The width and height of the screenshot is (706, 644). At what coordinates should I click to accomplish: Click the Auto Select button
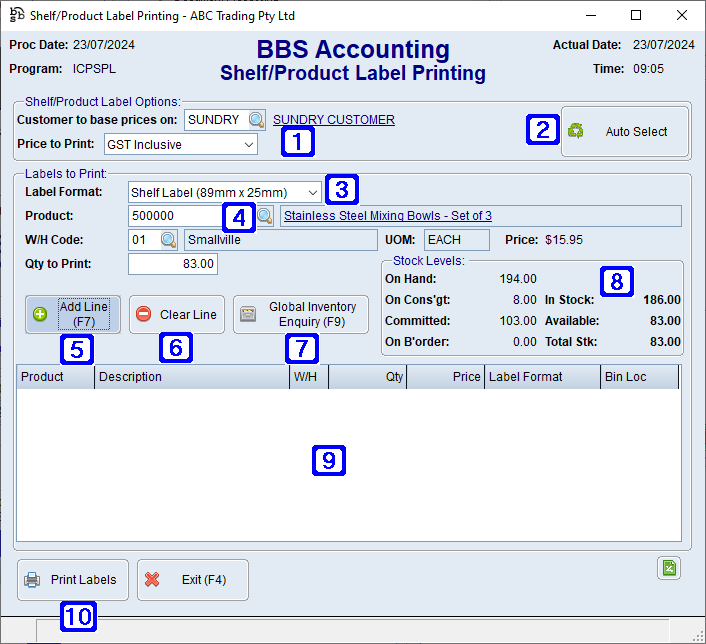(625, 132)
